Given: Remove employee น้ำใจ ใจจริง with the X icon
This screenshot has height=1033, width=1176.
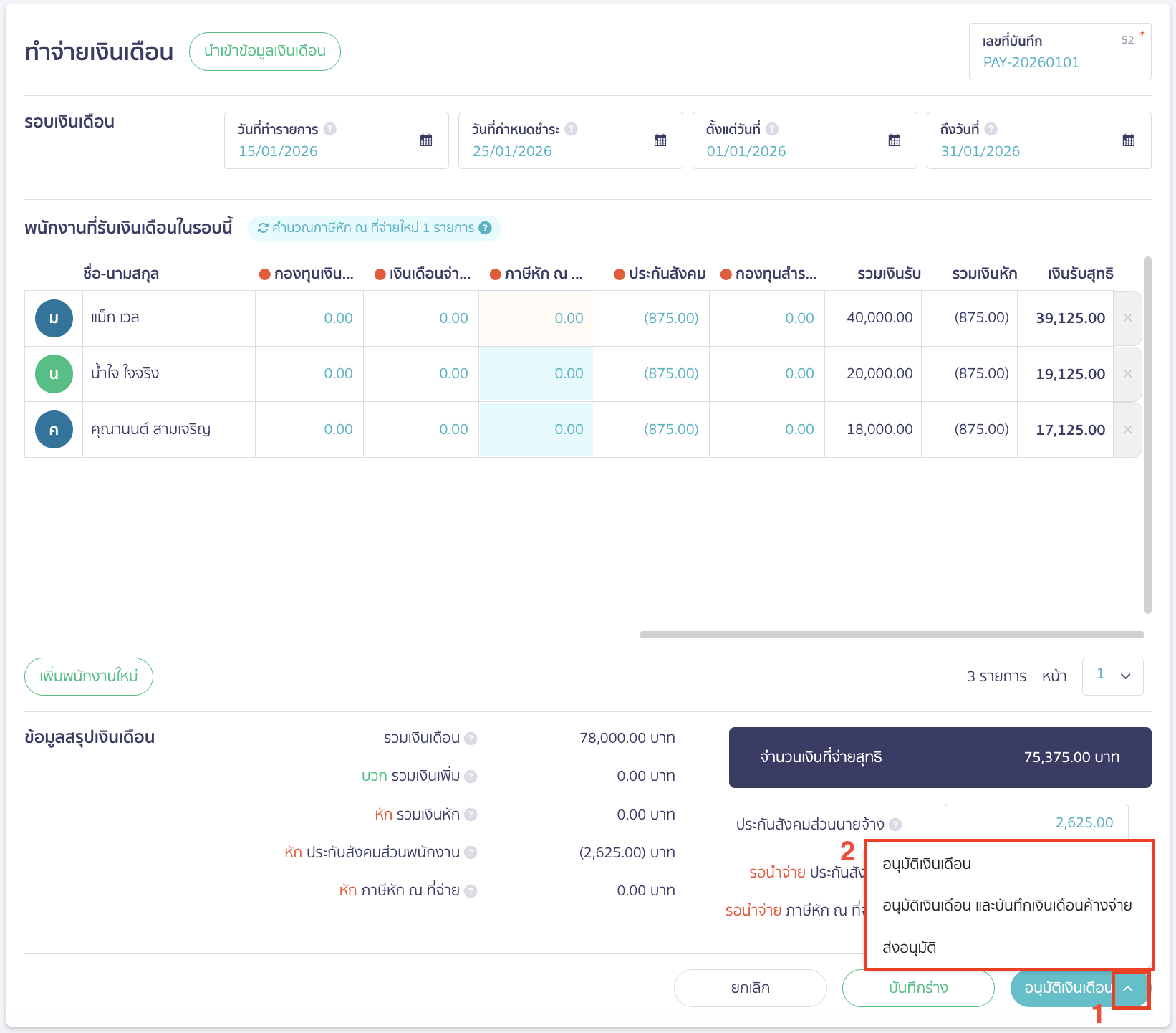Looking at the screenshot, I should (x=1127, y=373).
